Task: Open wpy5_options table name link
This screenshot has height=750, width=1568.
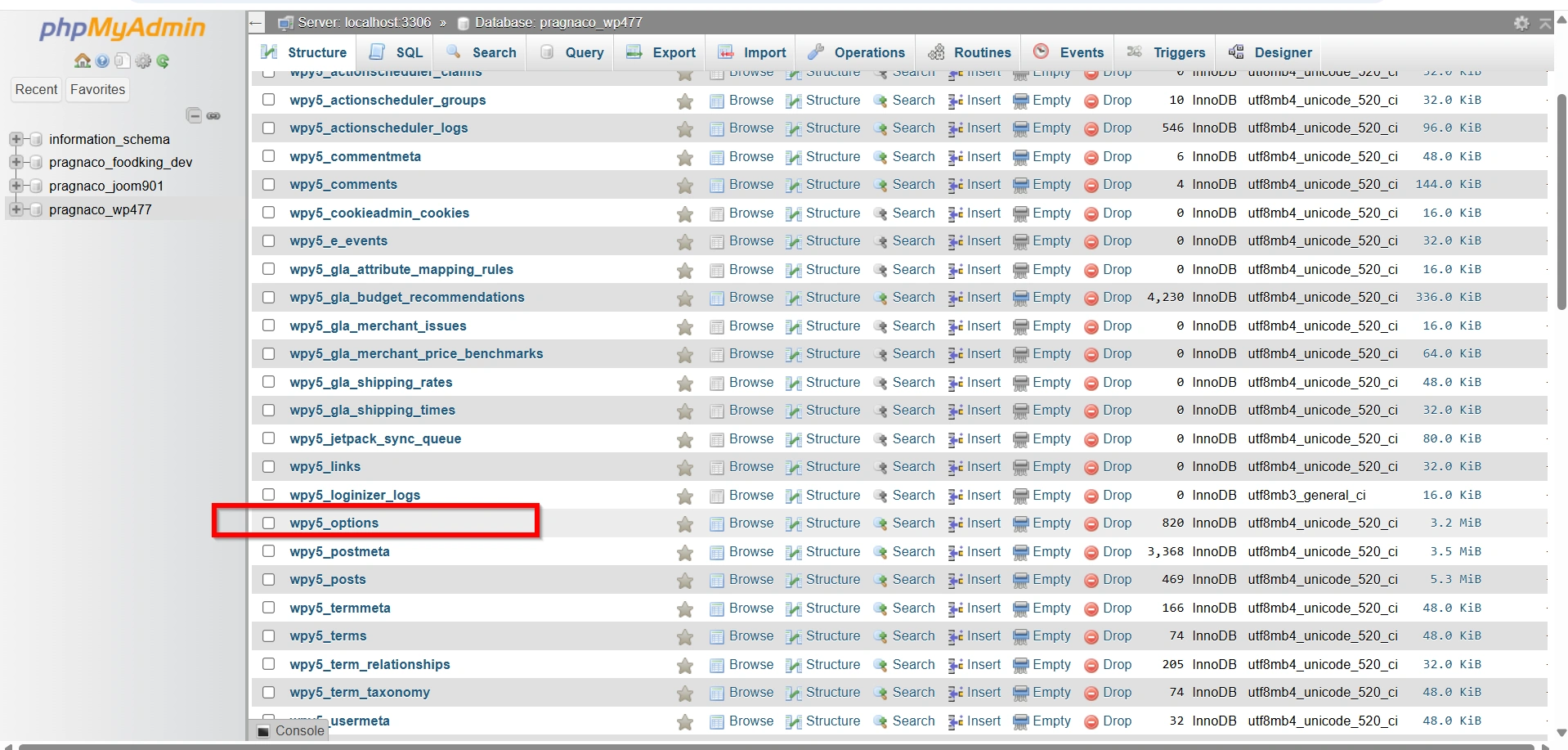Action: pyautogui.click(x=334, y=523)
